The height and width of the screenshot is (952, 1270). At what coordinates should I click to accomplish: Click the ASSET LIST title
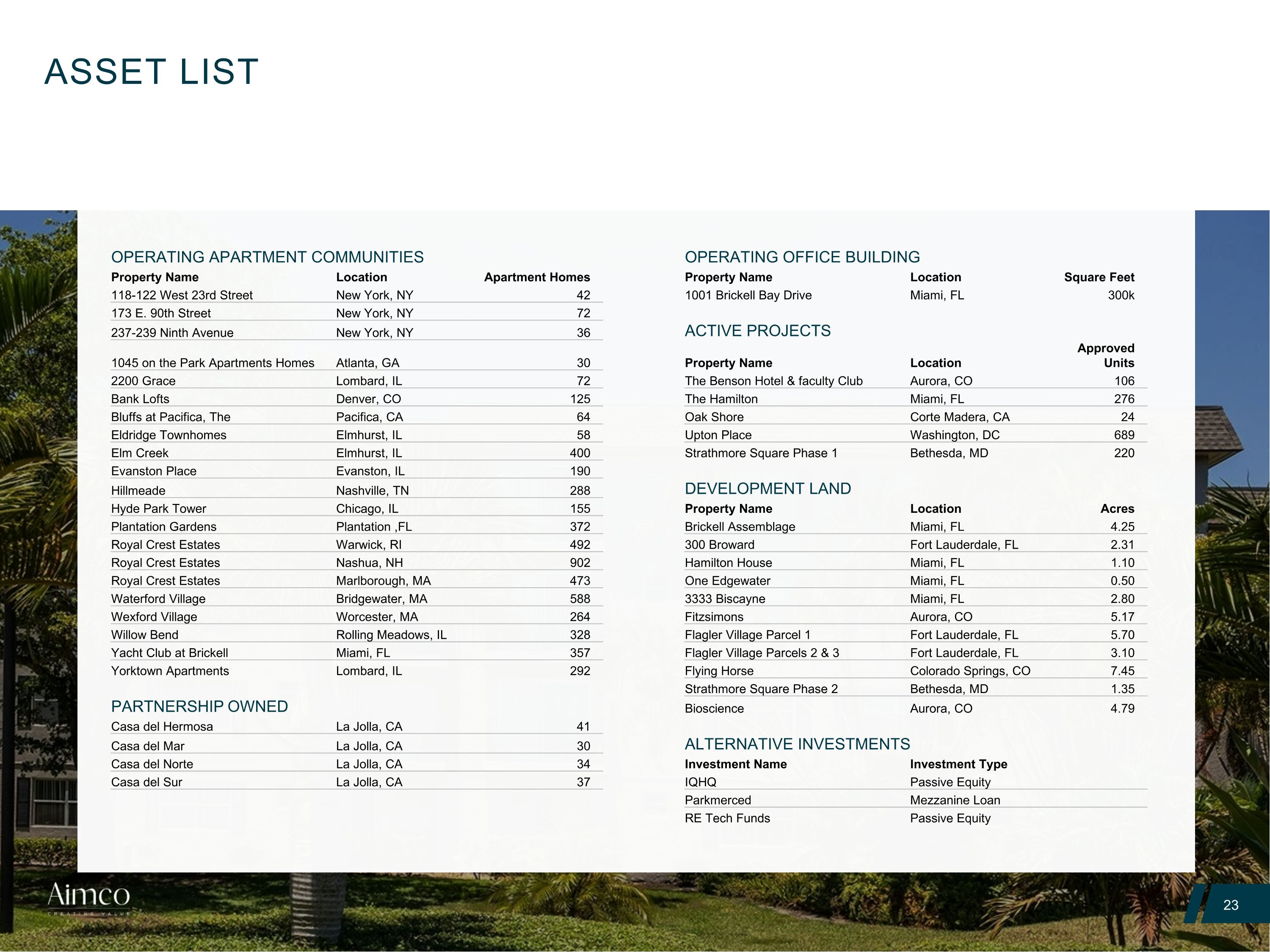152,72
